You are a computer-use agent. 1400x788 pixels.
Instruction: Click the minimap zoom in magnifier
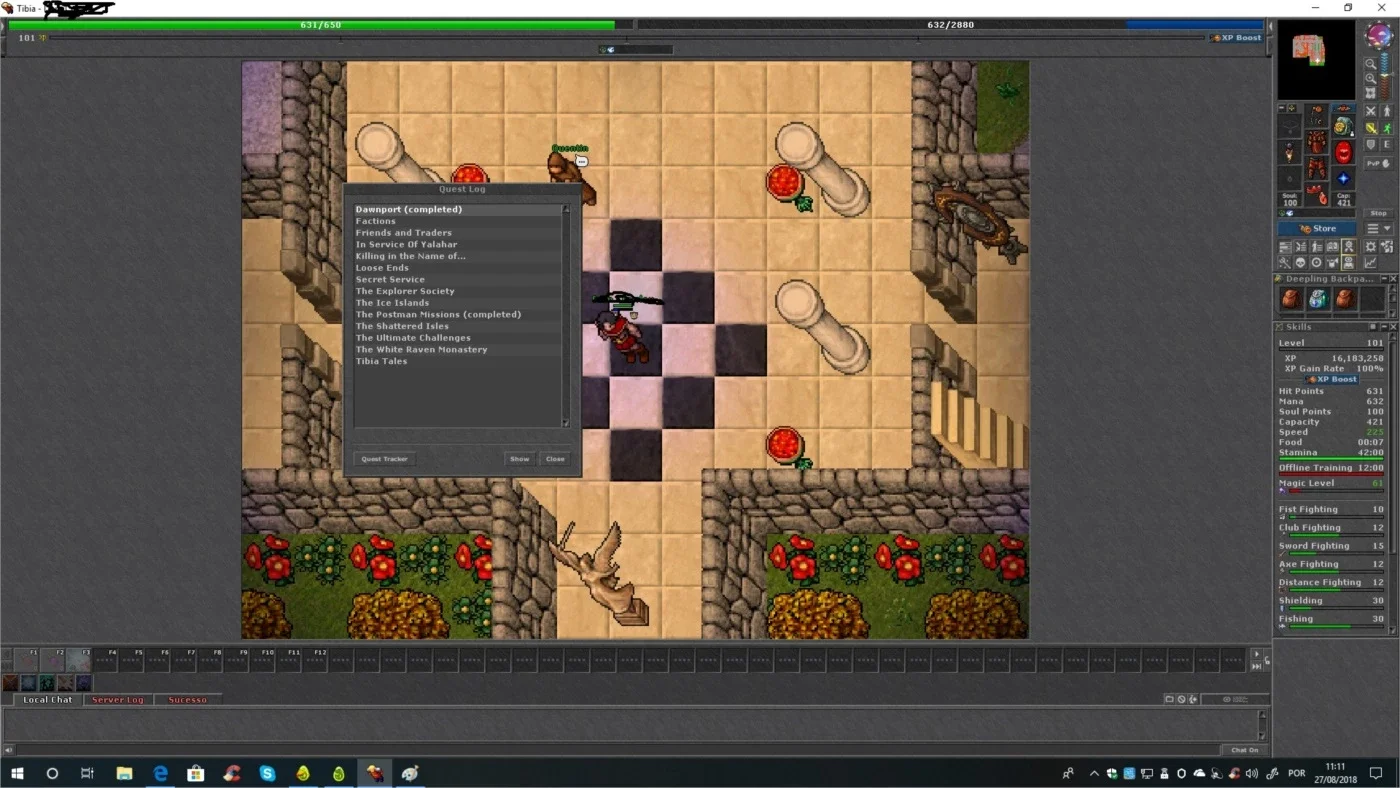coord(1370,79)
